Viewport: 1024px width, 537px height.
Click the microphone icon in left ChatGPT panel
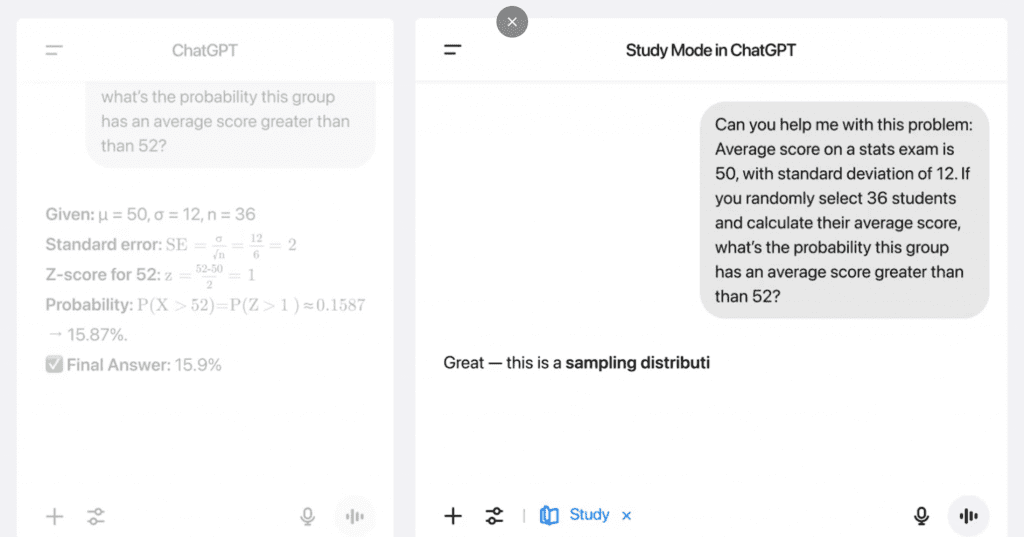click(x=308, y=517)
